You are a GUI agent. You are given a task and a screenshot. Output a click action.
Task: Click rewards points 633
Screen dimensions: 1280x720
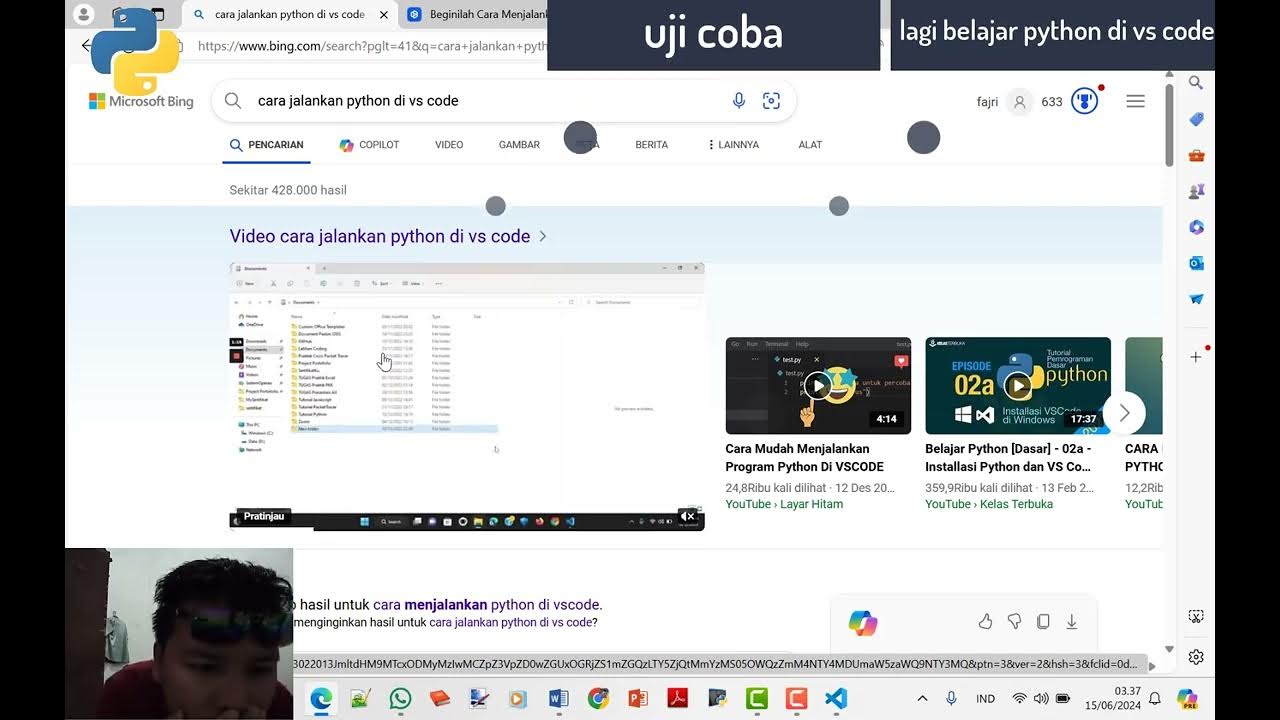pos(1052,102)
